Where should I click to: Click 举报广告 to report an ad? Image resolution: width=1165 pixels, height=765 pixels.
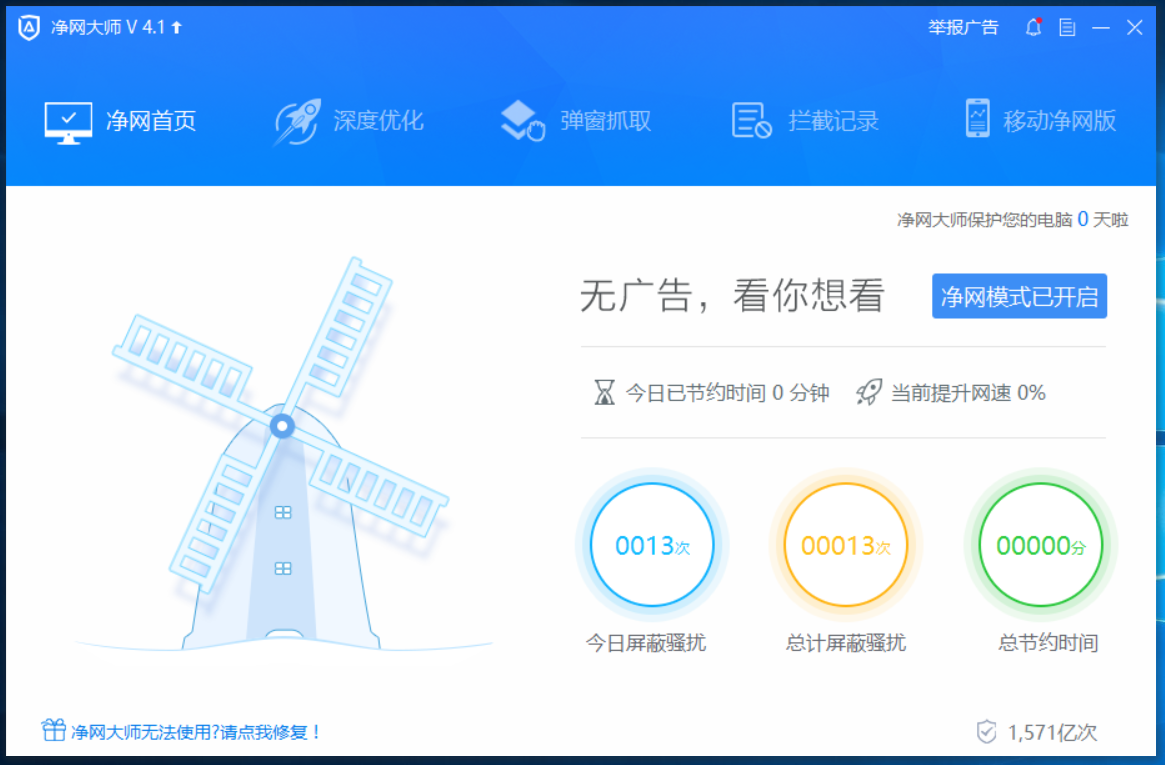tap(963, 27)
